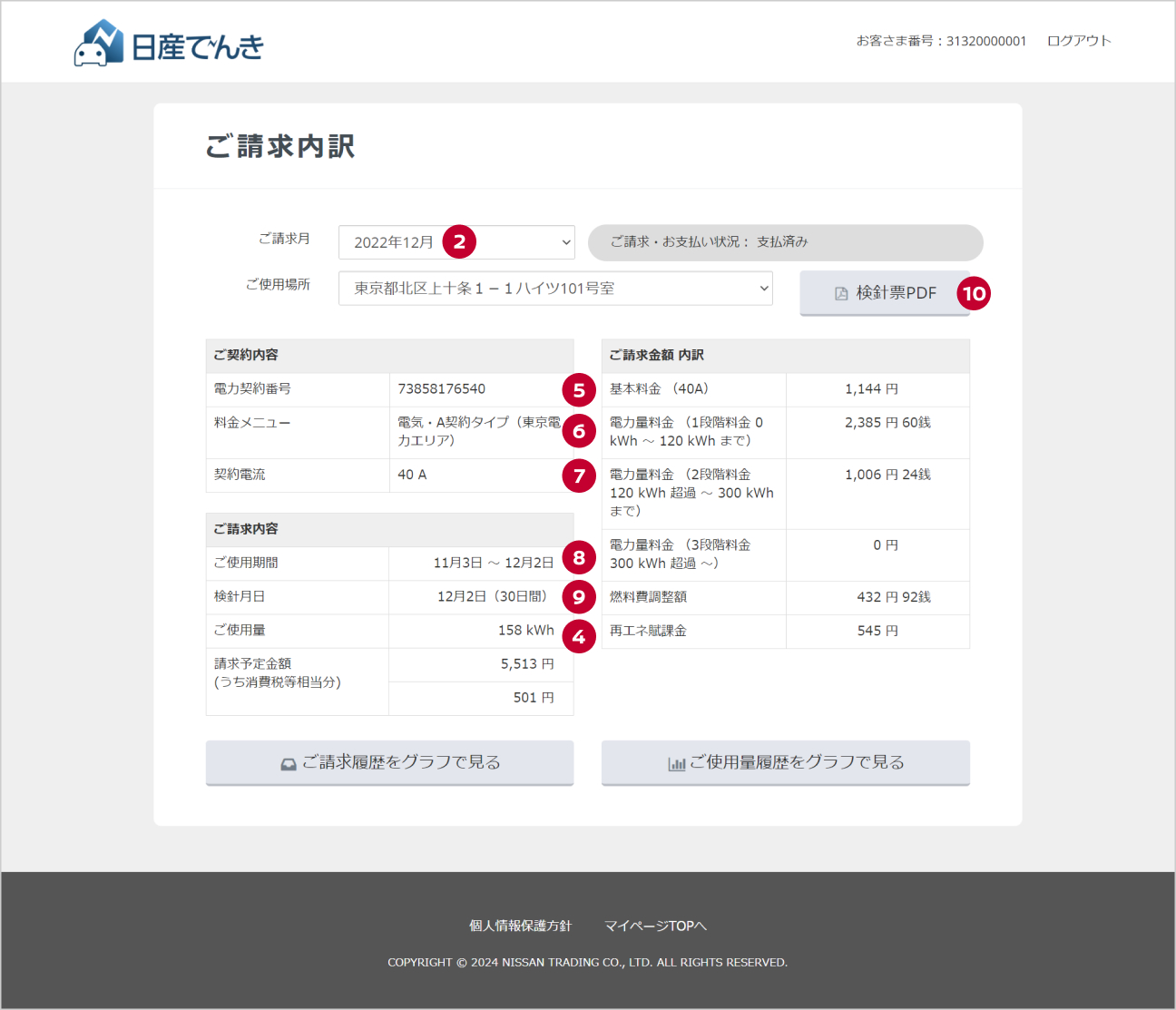
Task: Go to マイページTOPへ link in footer
Action: (655, 926)
